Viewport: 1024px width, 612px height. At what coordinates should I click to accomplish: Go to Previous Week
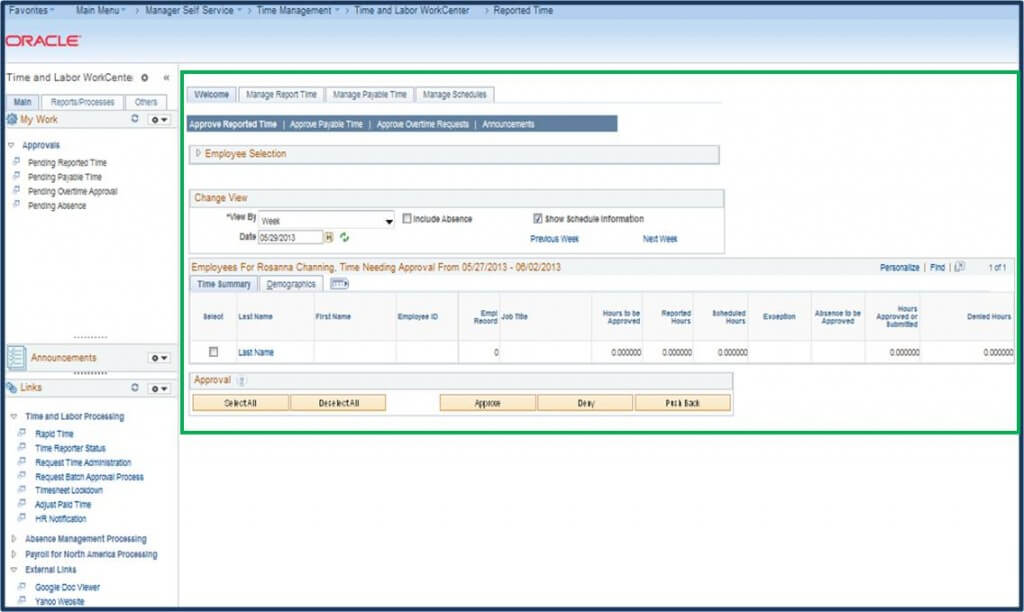[x=554, y=239]
